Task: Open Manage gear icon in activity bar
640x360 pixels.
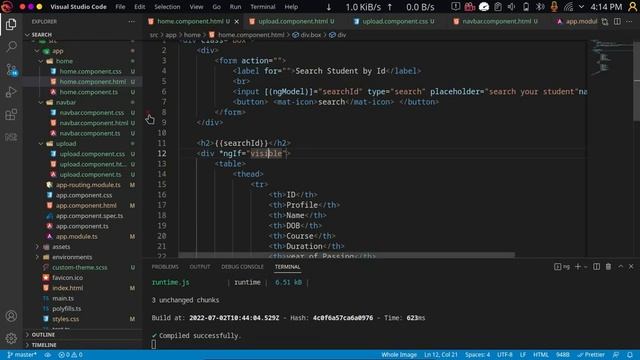Action: click(x=11, y=338)
